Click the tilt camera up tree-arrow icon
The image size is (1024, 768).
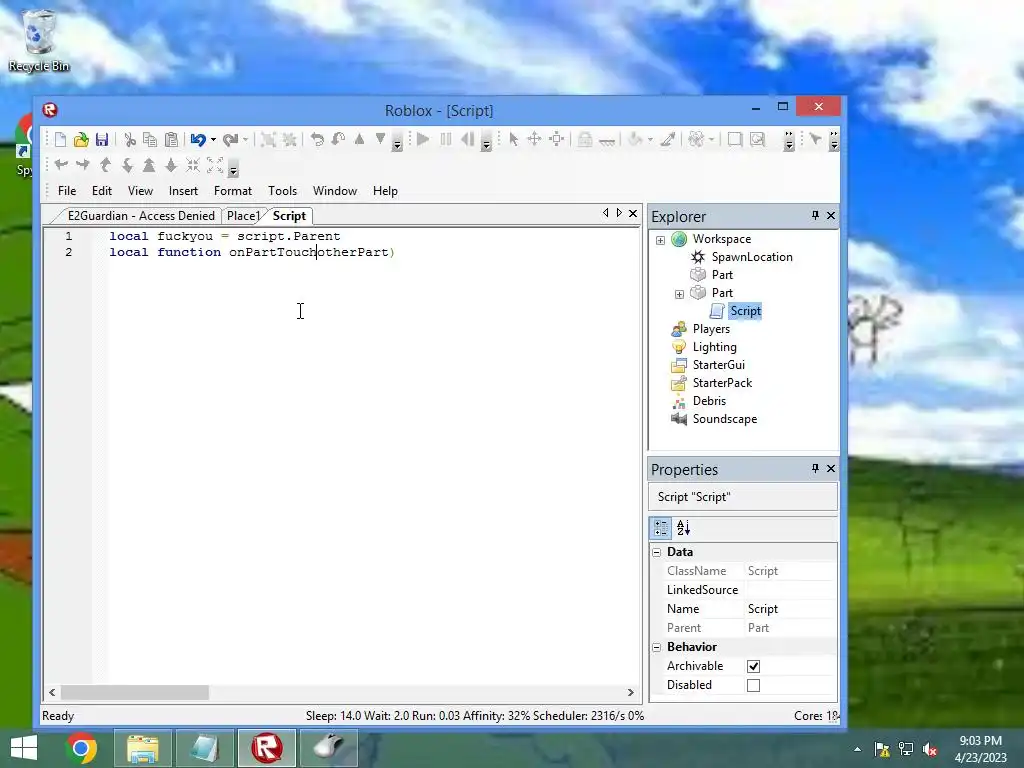[149, 165]
